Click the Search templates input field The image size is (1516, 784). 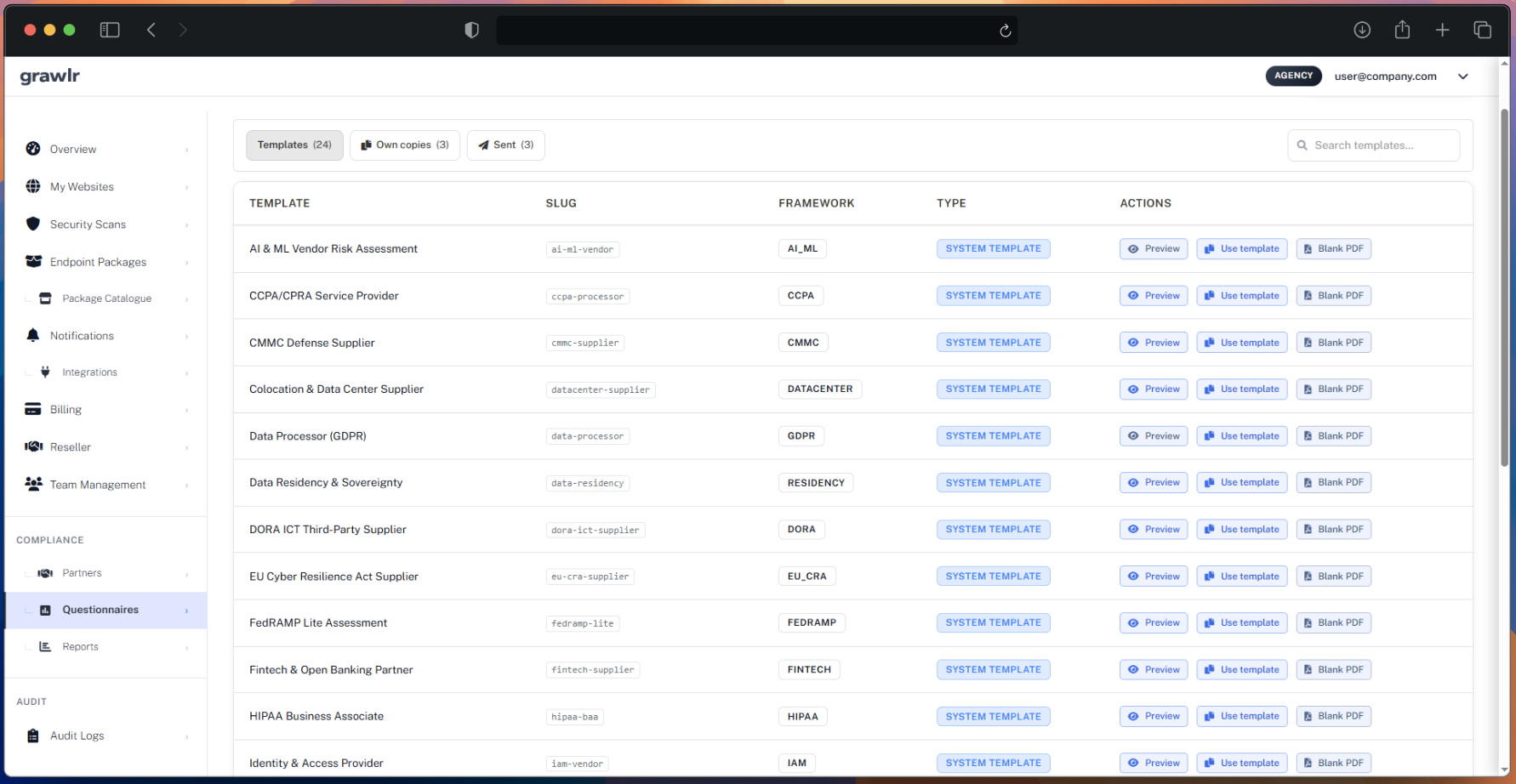(x=1374, y=145)
